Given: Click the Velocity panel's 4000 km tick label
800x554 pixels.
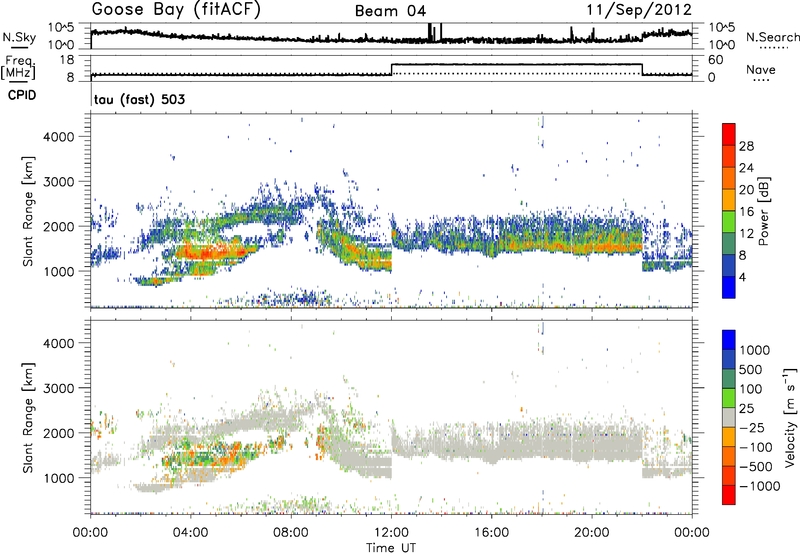Looking at the screenshot, I should tap(59, 343).
